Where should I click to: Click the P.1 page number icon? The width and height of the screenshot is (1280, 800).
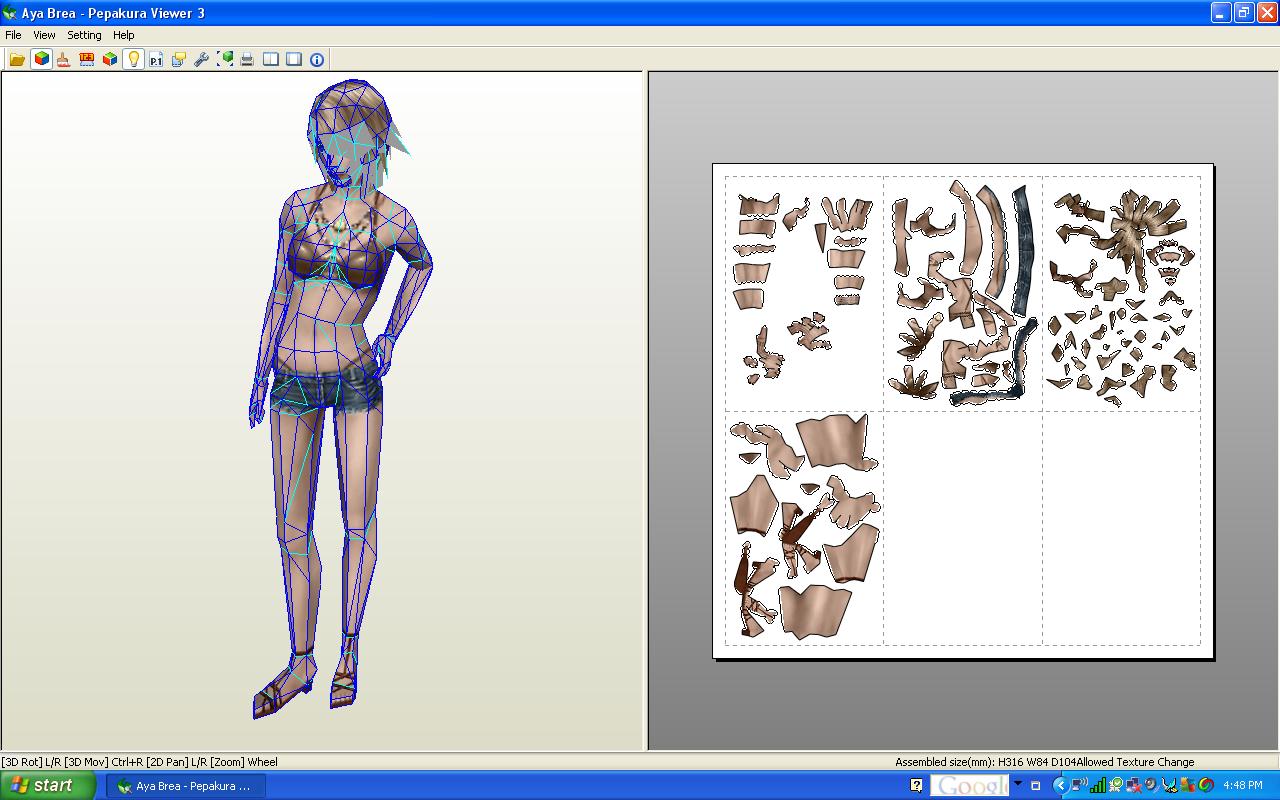click(x=156, y=60)
